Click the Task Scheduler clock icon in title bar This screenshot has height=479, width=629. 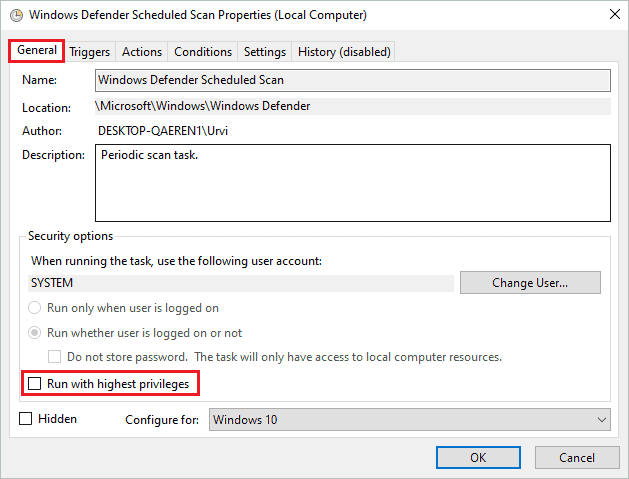(x=16, y=16)
